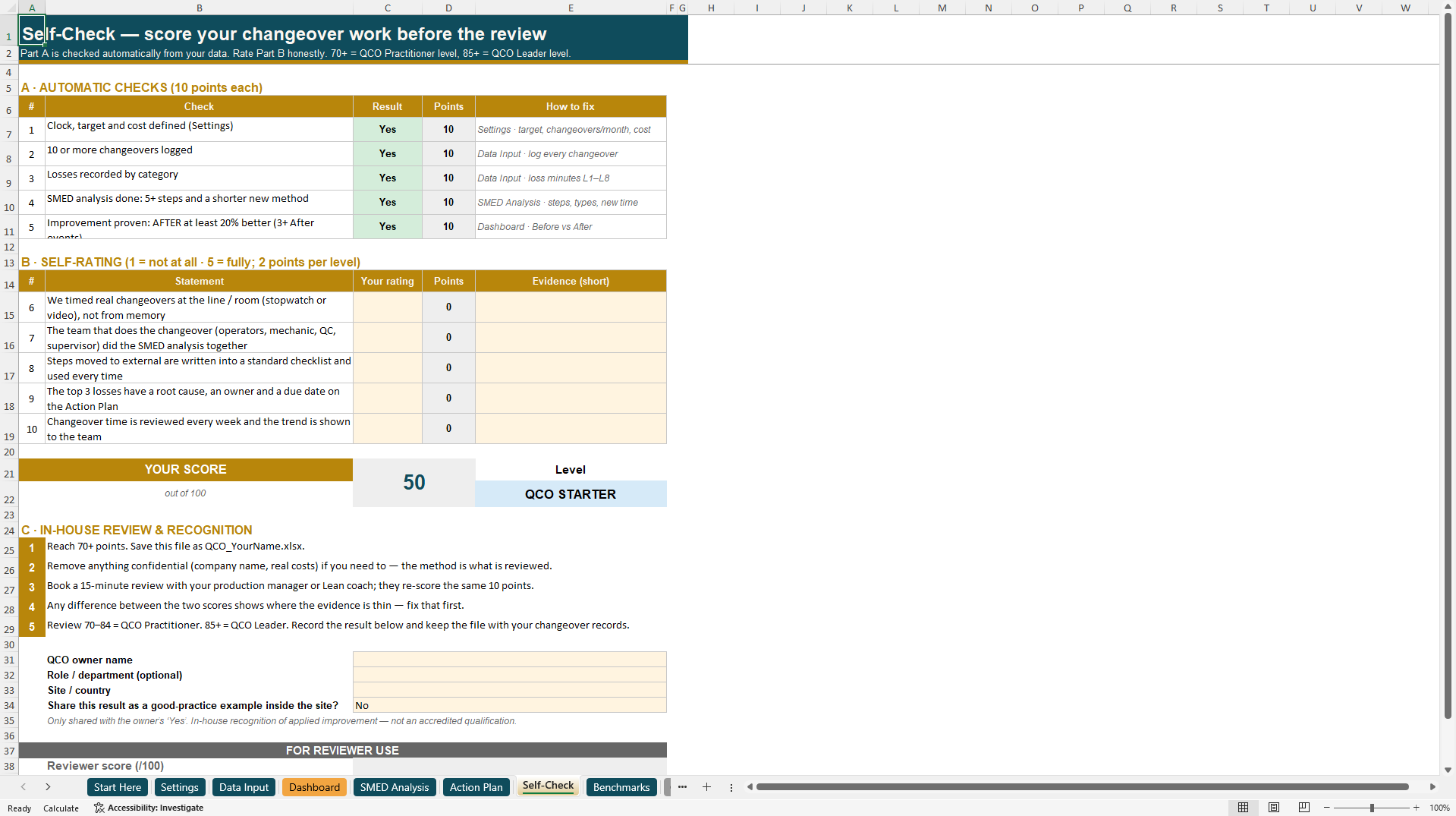Screen dimensions: 1456x816
Task: Switch to the Settings sheet tab
Action: pyautogui.click(x=180, y=787)
